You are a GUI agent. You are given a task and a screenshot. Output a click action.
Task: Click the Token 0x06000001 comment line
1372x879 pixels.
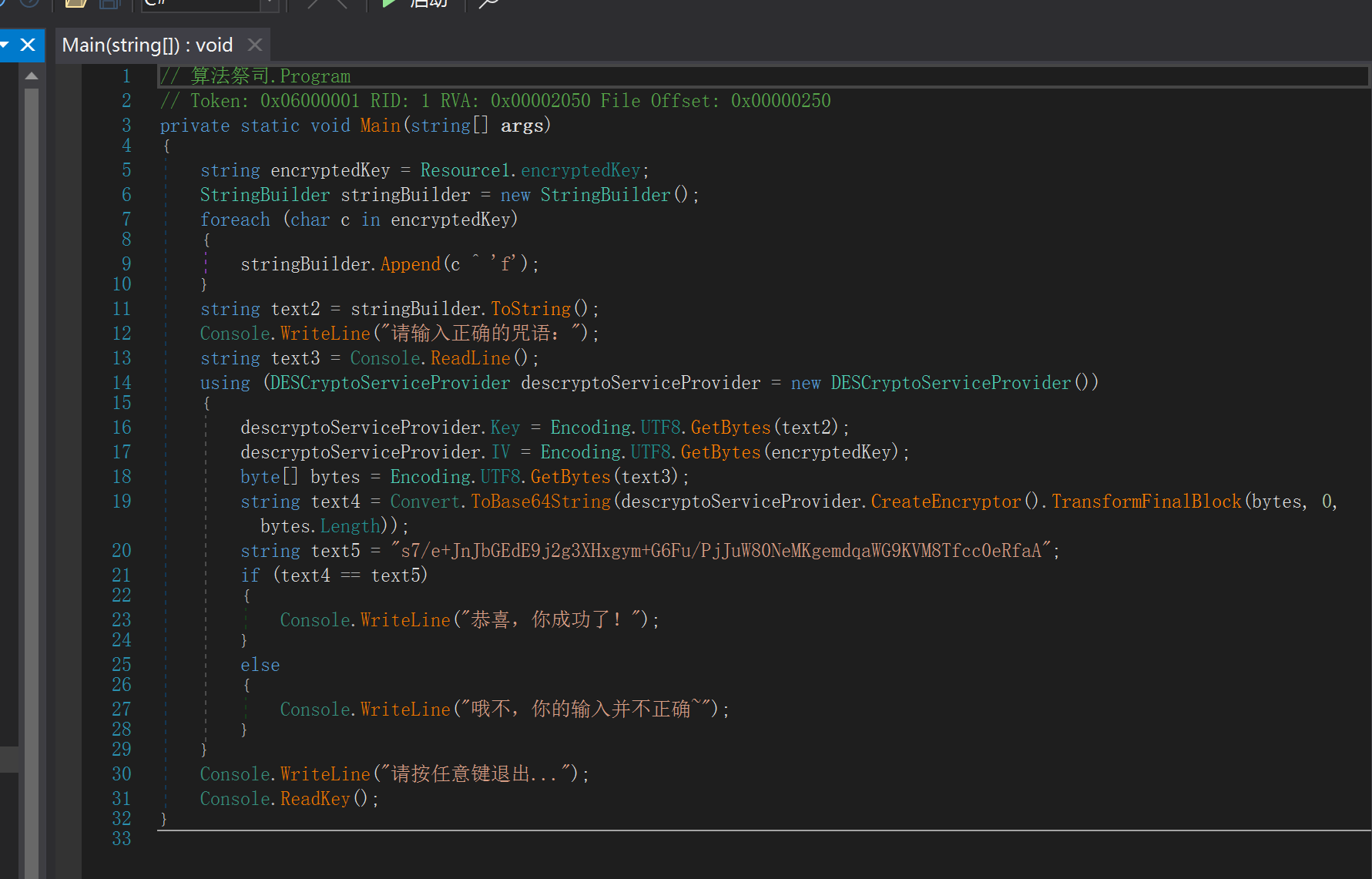495,101
